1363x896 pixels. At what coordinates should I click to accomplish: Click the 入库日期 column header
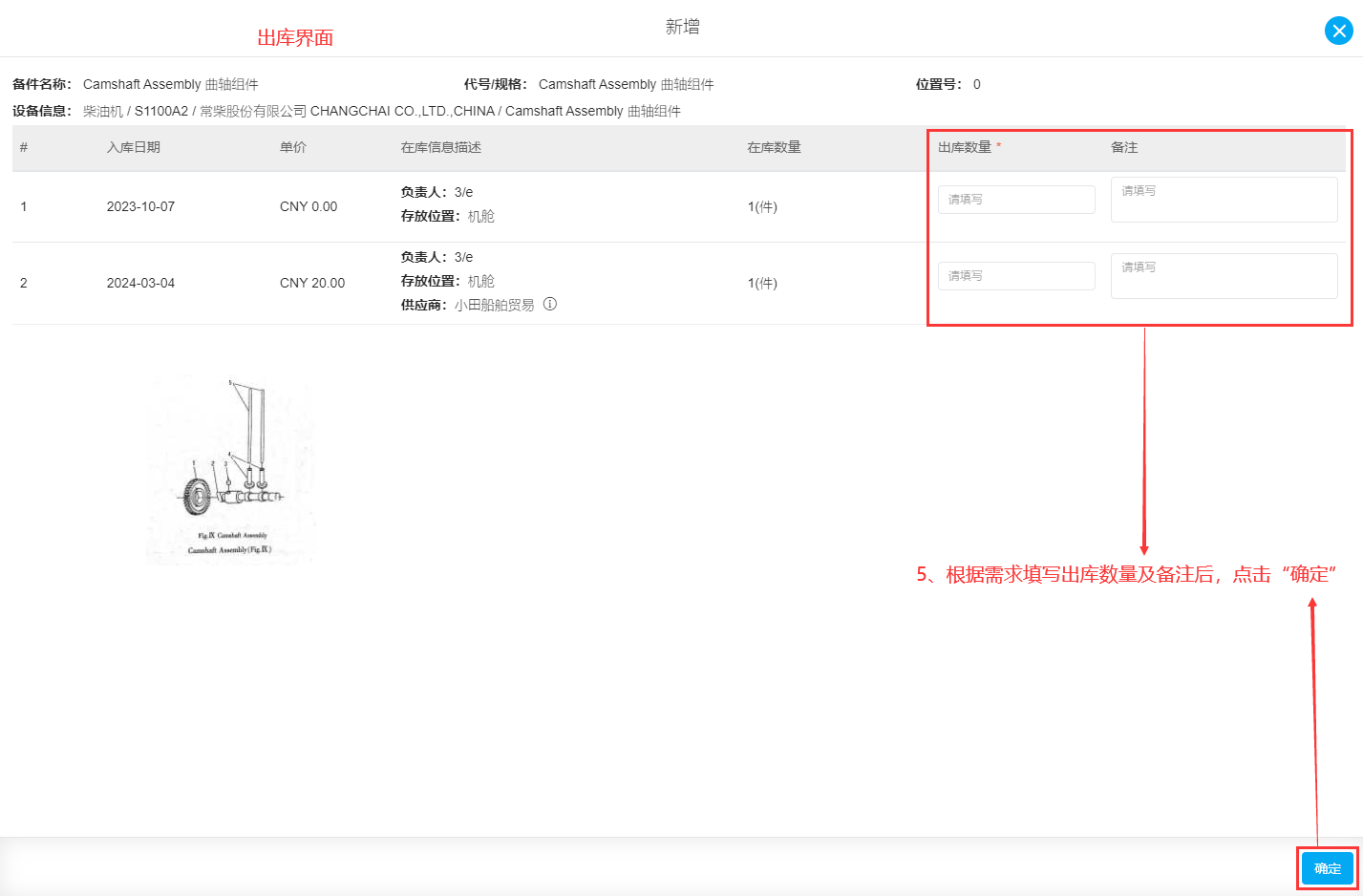click(134, 147)
